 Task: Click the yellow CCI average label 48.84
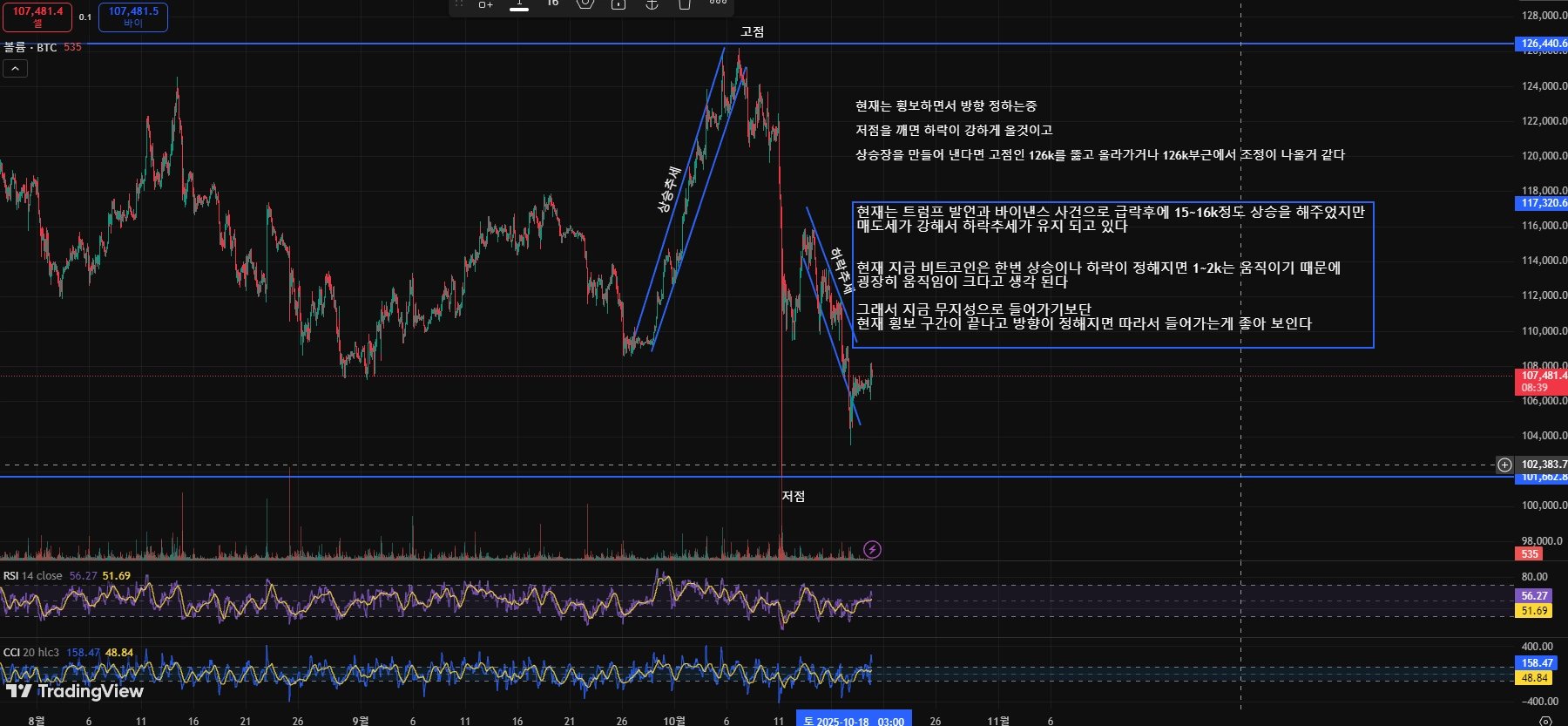coord(1534,678)
